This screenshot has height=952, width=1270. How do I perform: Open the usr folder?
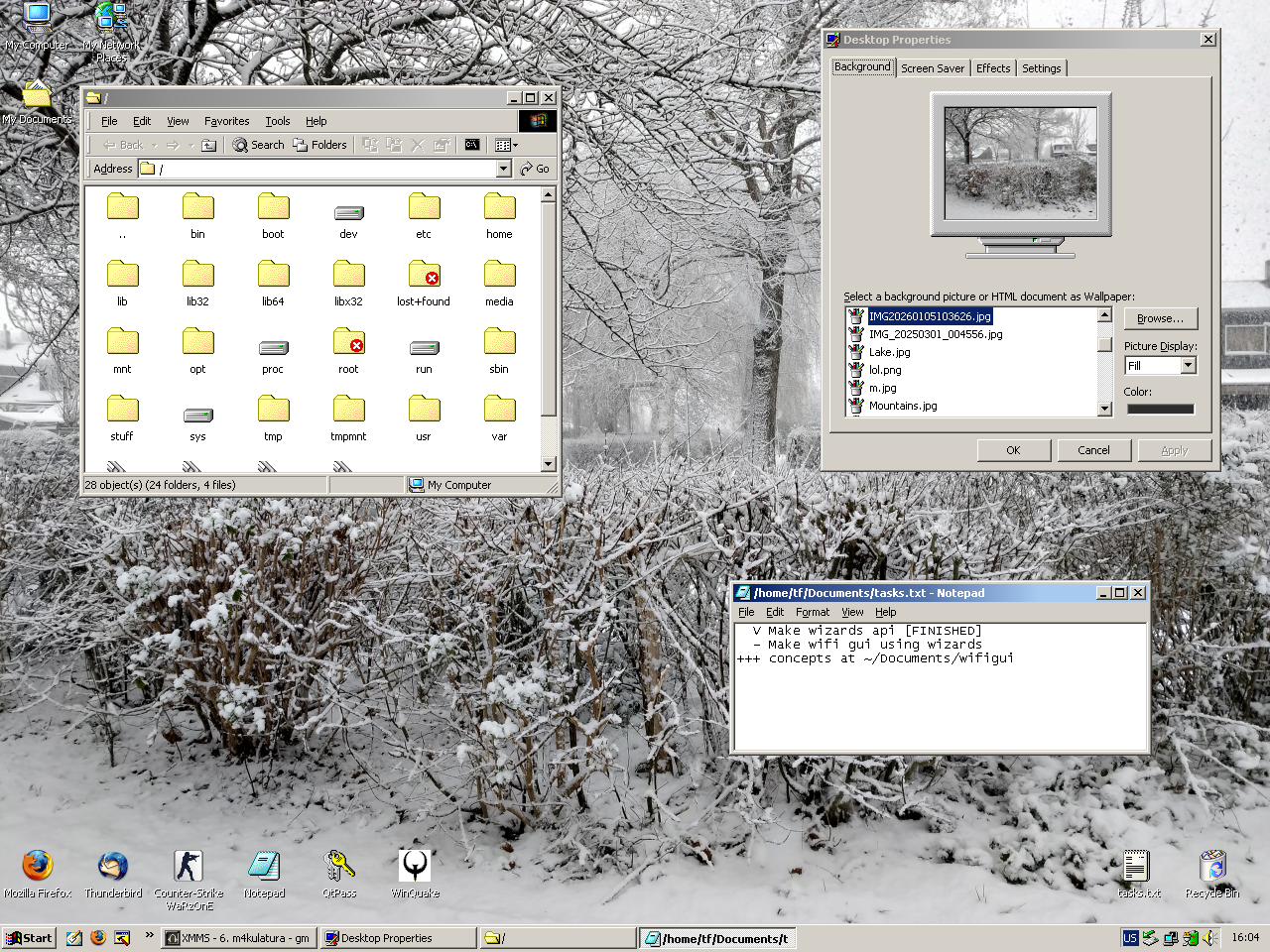pos(424,417)
